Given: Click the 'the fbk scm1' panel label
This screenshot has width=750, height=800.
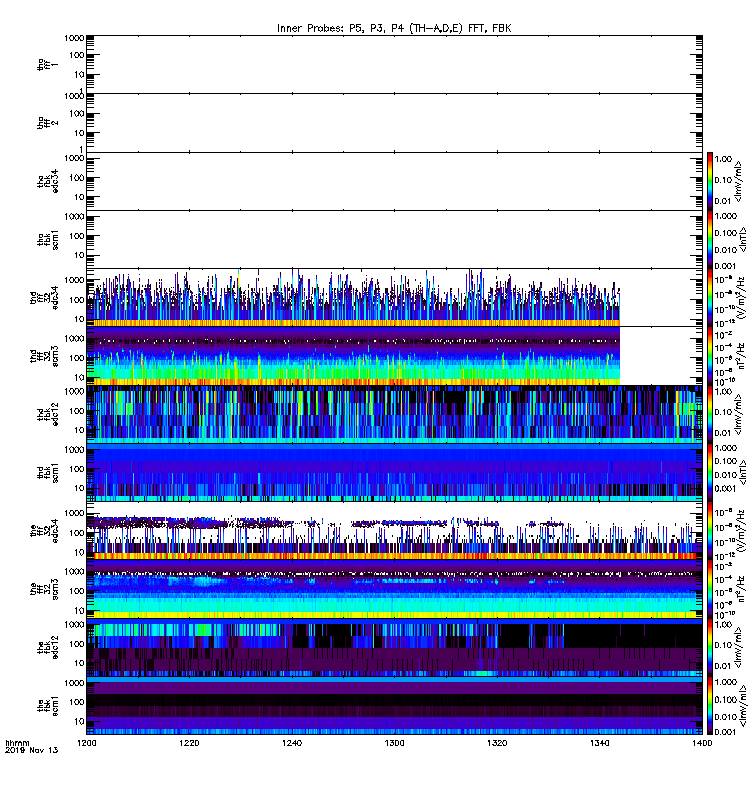Looking at the screenshot, I should pyautogui.click(x=48, y=706).
